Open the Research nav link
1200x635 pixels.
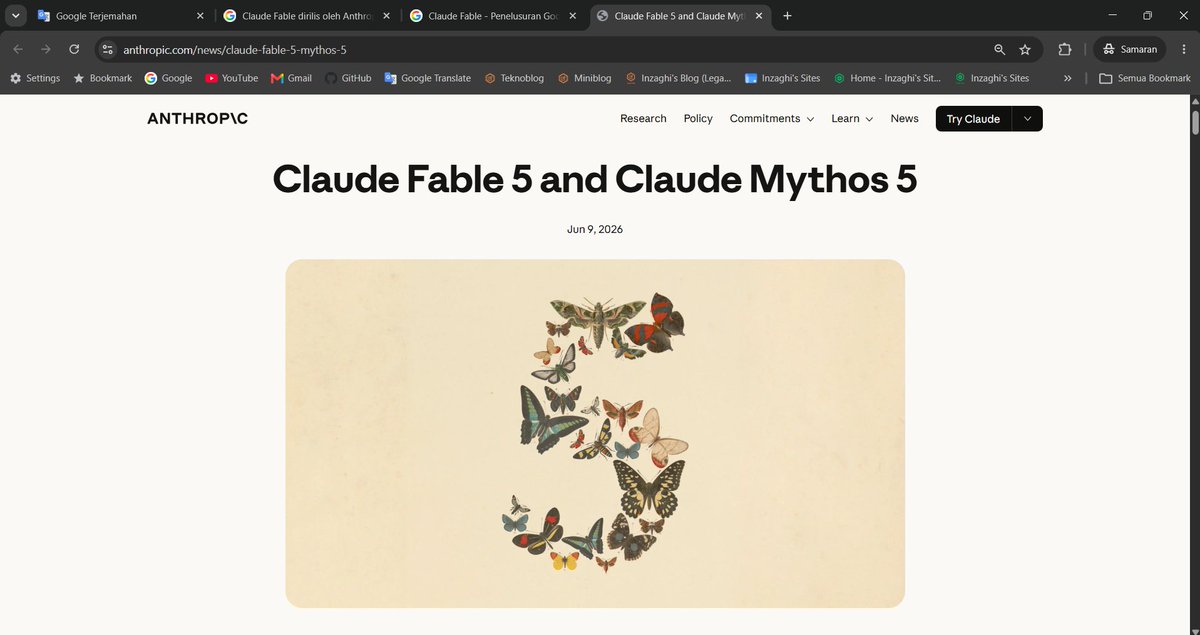[643, 118]
